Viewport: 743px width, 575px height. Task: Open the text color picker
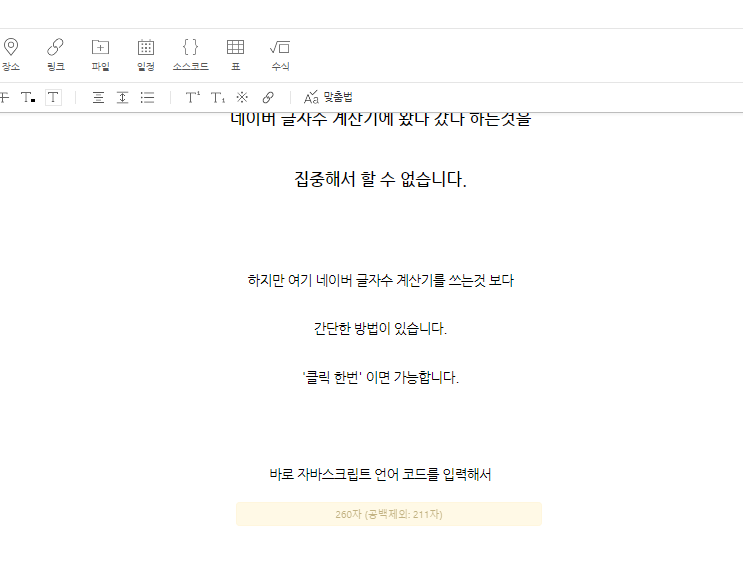(x=28, y=98)
